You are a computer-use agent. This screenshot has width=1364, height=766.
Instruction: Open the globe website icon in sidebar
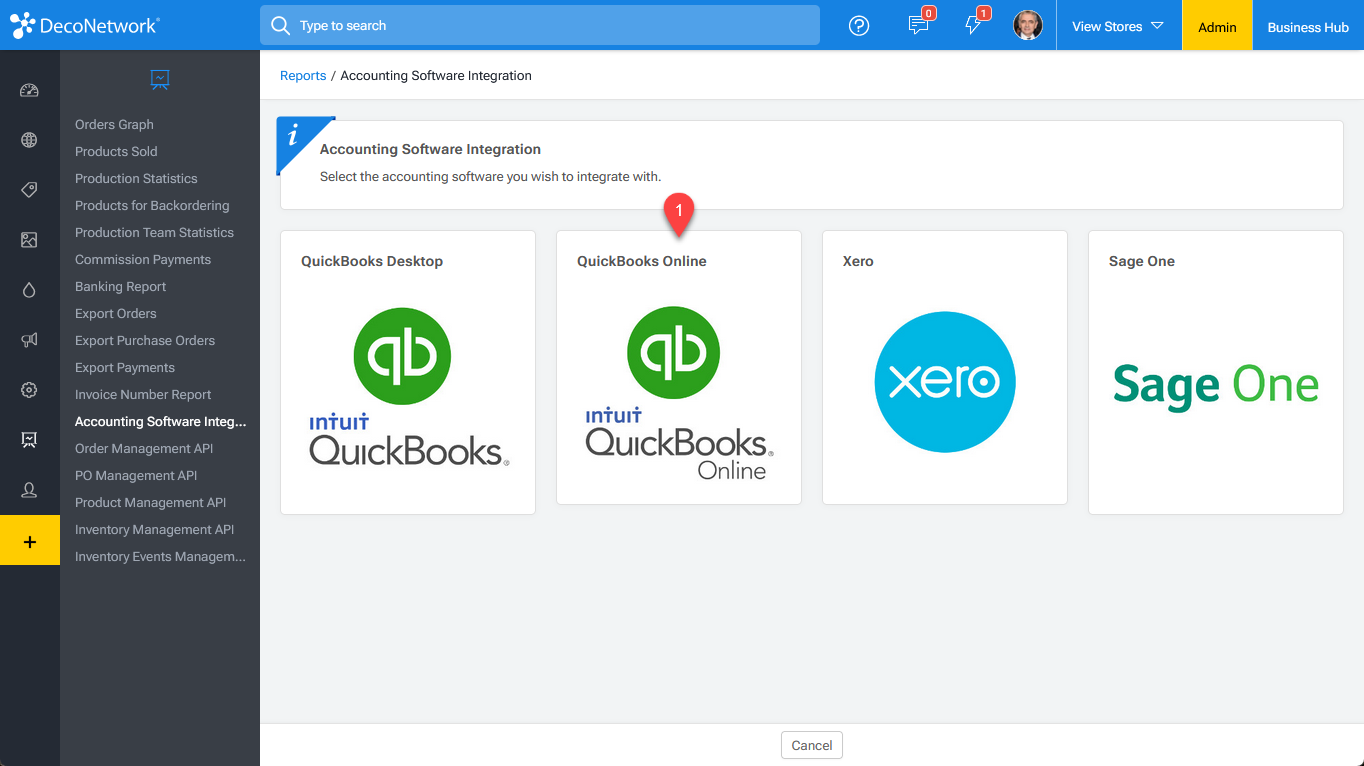[x=29, y=140]
